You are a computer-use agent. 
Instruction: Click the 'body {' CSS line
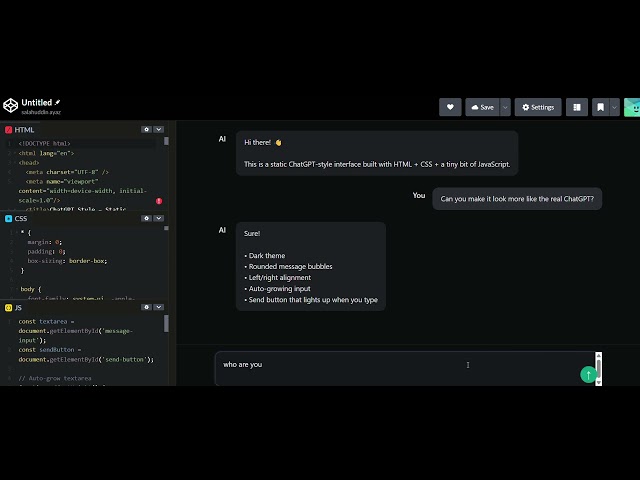coord(31,289)
